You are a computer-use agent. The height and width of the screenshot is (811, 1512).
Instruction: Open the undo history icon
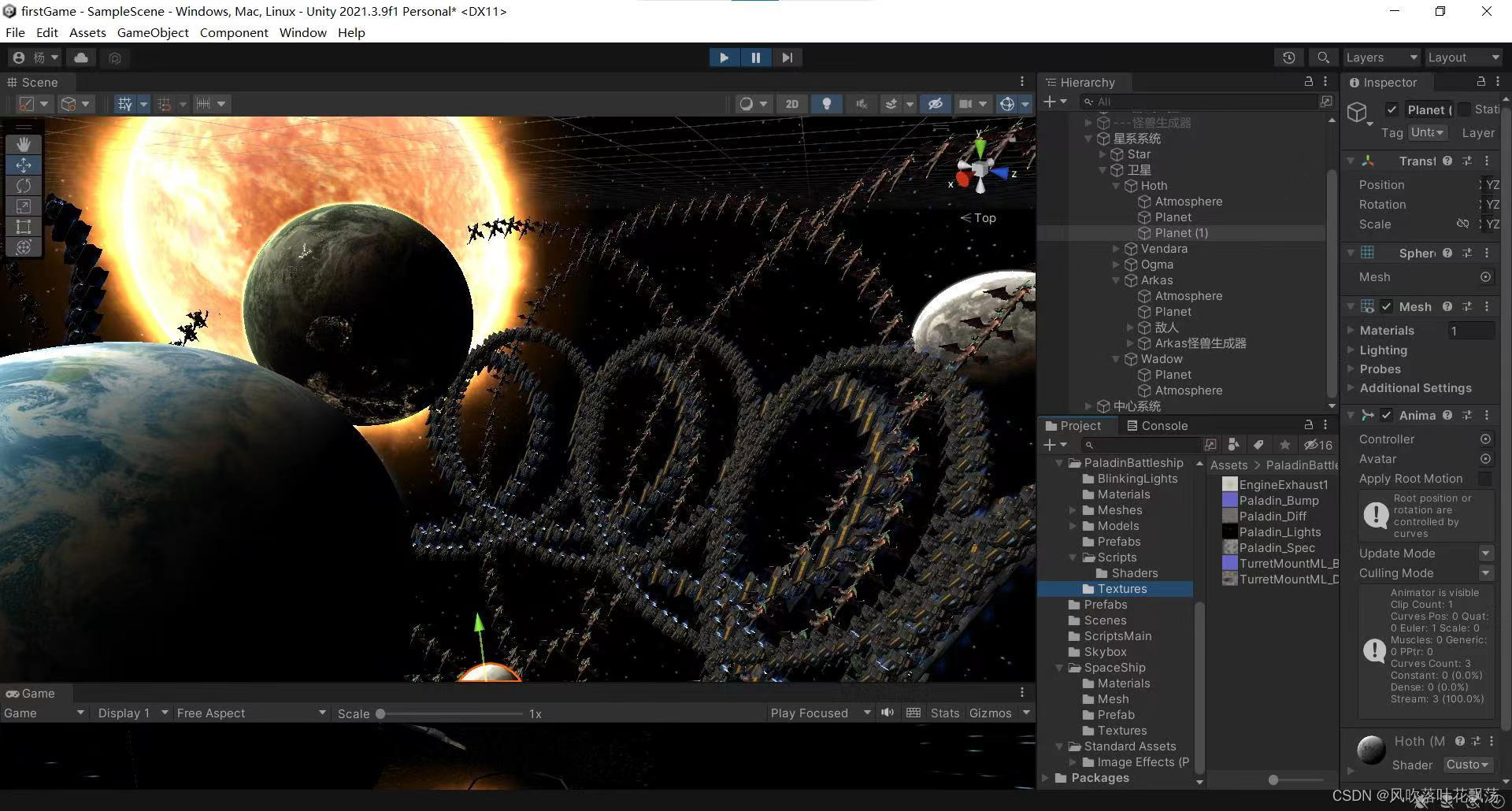coord(1288,57)
